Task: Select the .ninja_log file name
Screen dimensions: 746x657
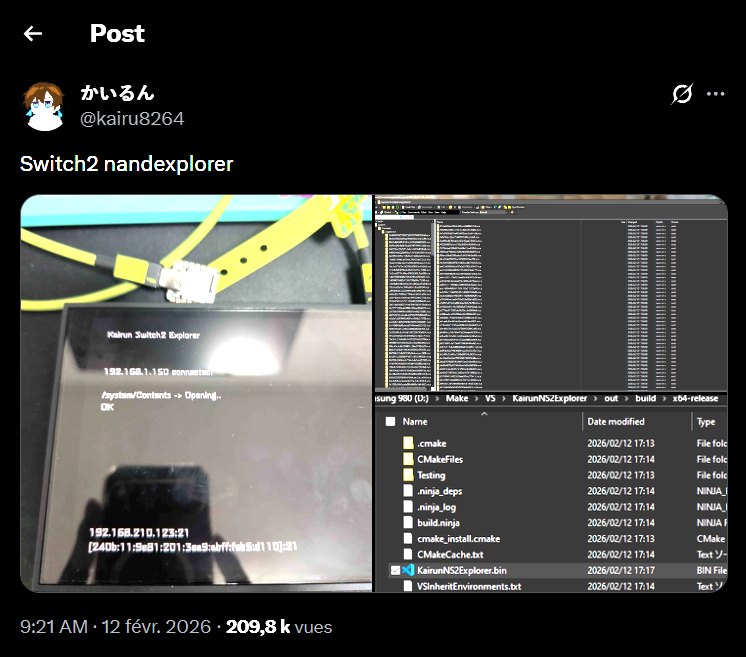Action: coord(436,507)
